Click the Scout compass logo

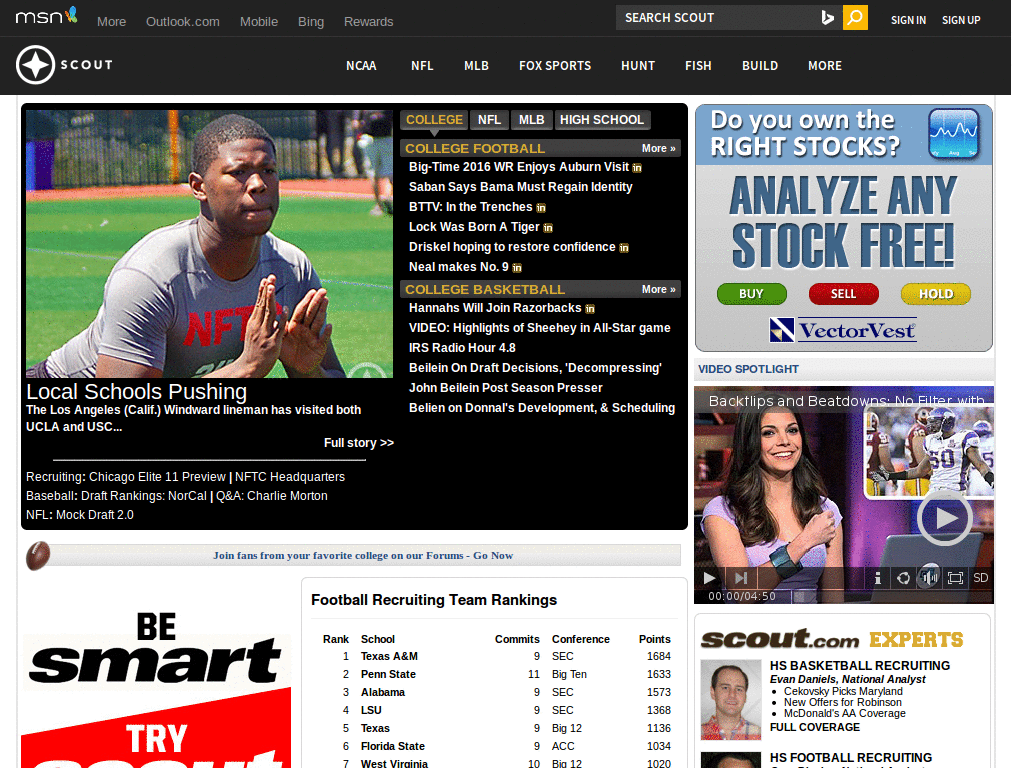click(35, 65)
